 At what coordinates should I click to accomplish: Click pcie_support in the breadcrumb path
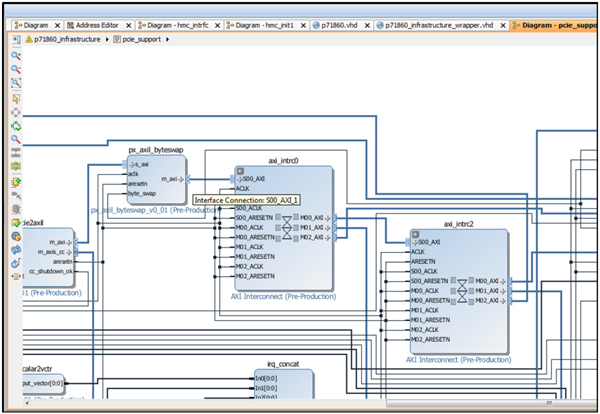141,38
